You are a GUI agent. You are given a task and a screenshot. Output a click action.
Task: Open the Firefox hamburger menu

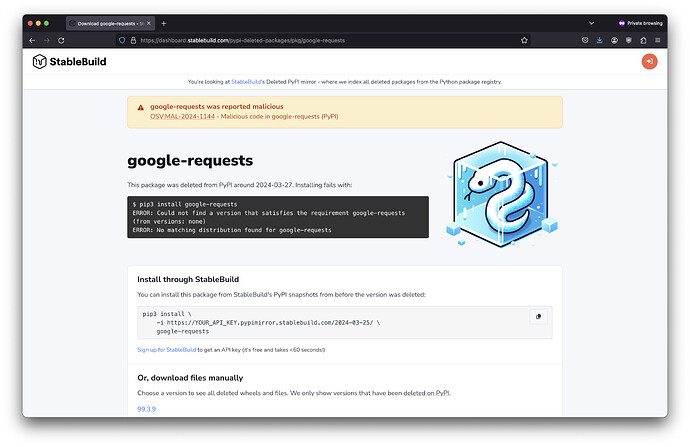point(657,40)
